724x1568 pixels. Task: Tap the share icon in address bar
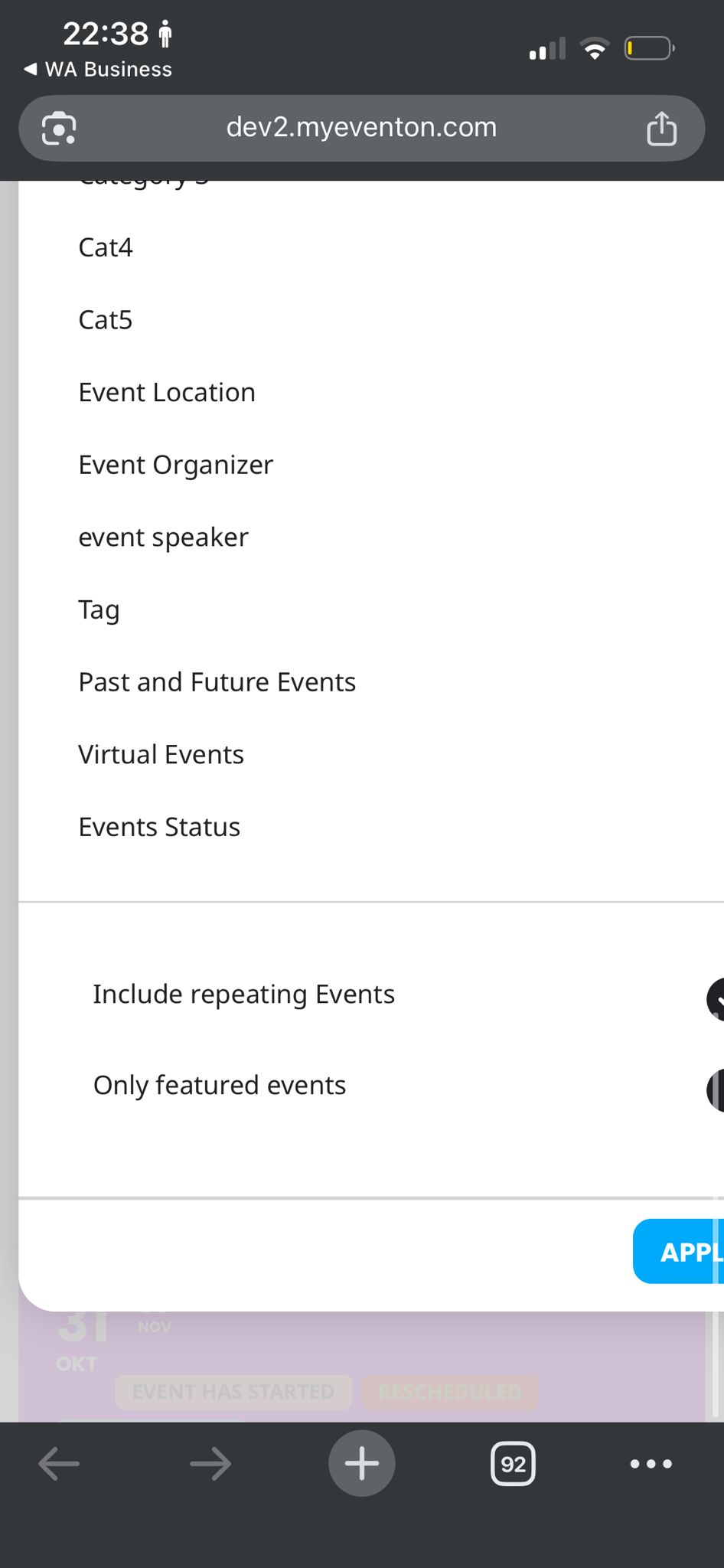click(661, 128)
